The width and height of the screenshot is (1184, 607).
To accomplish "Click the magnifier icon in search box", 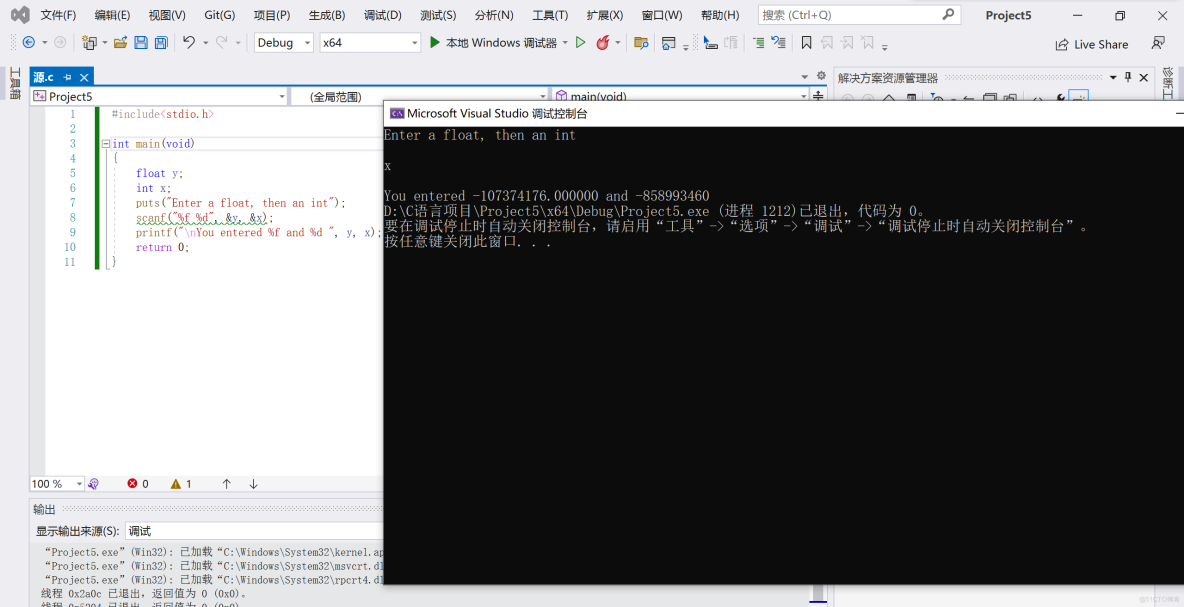I will (948, 14).
